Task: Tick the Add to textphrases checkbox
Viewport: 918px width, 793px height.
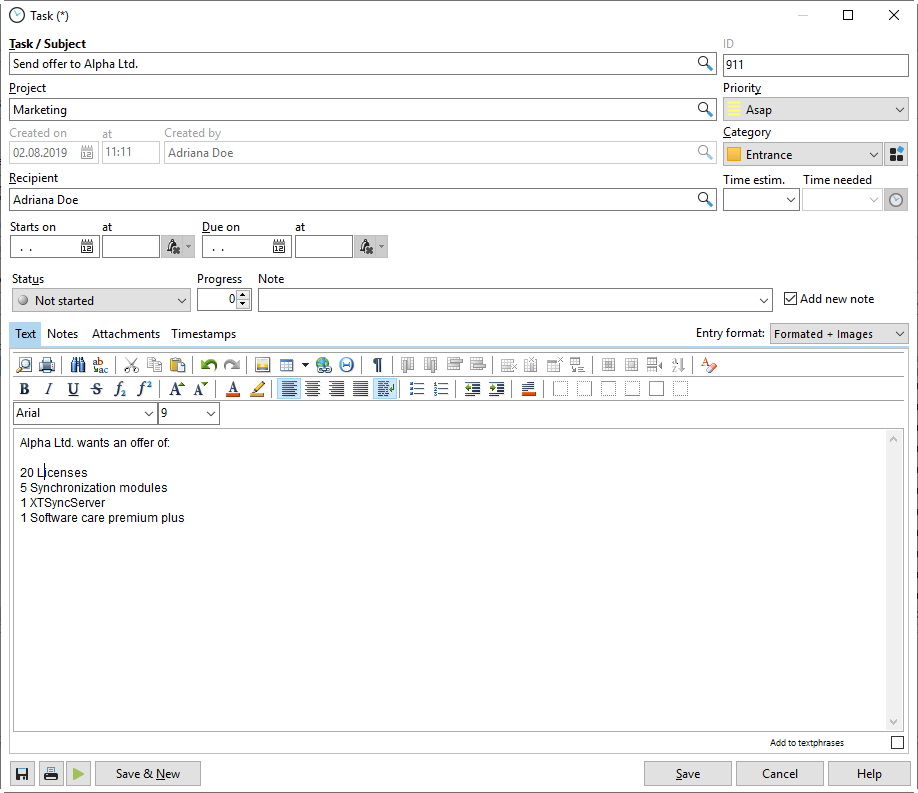Action: click(x=897, y=742)
